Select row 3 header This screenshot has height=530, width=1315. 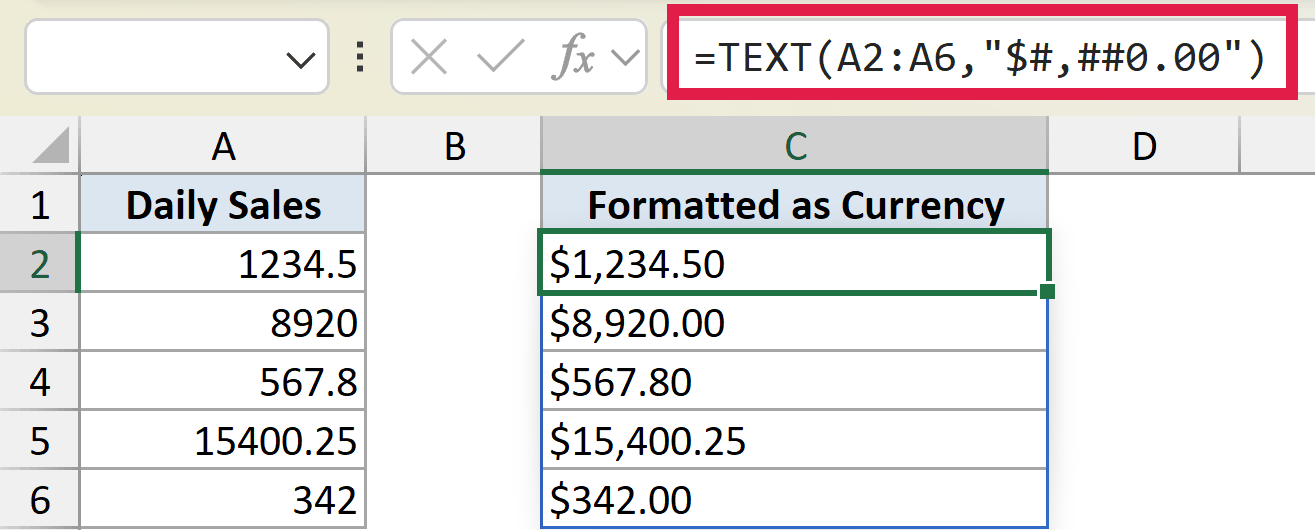point(39,322)
